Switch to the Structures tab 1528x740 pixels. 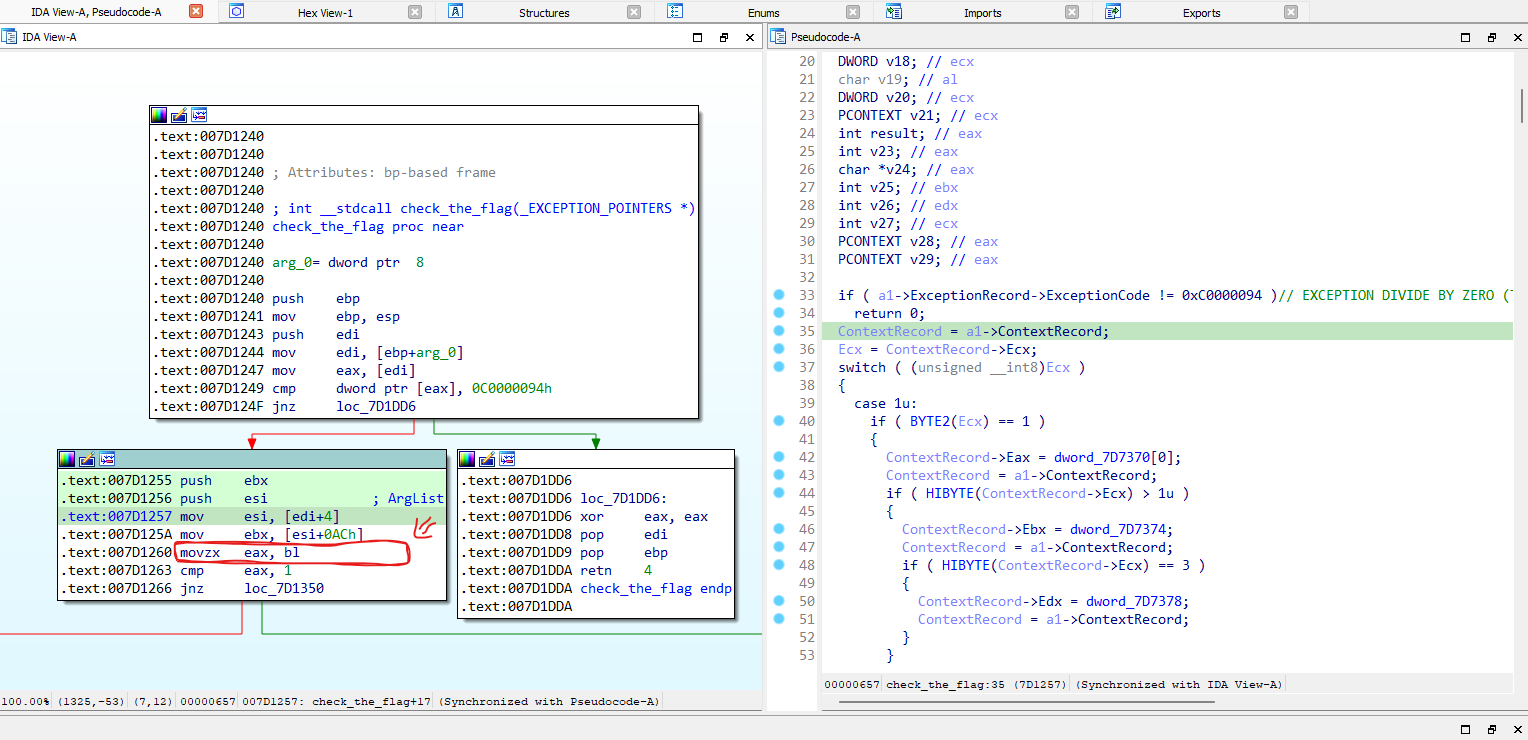click(x=544, y=13)
